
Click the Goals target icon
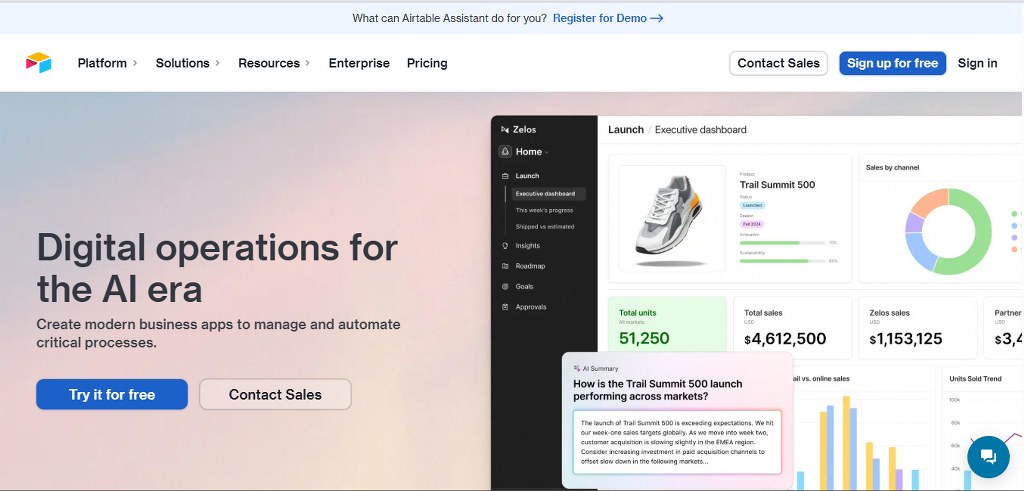[505, 286]
